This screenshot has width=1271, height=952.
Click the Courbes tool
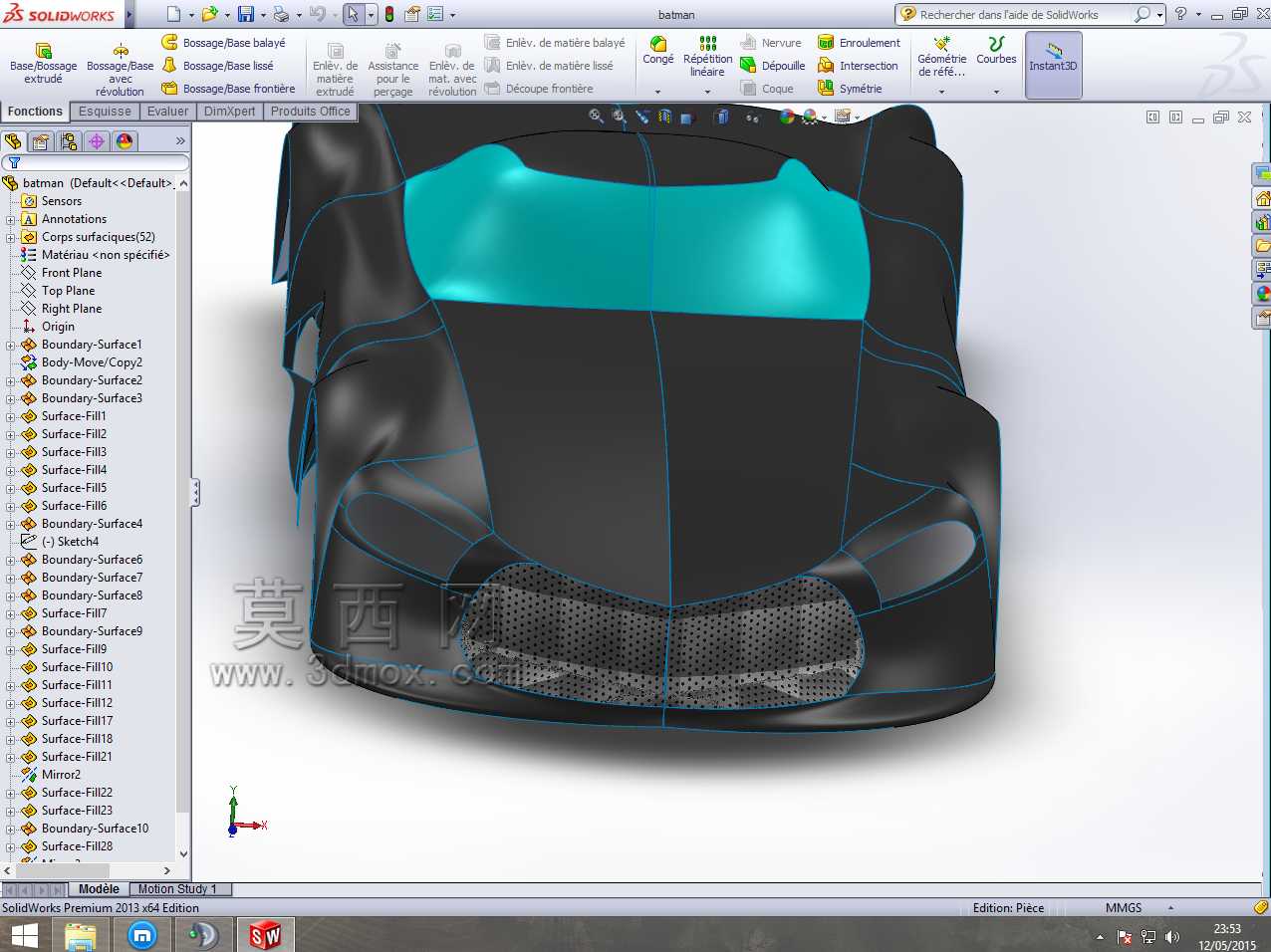(x=996, y=50)
